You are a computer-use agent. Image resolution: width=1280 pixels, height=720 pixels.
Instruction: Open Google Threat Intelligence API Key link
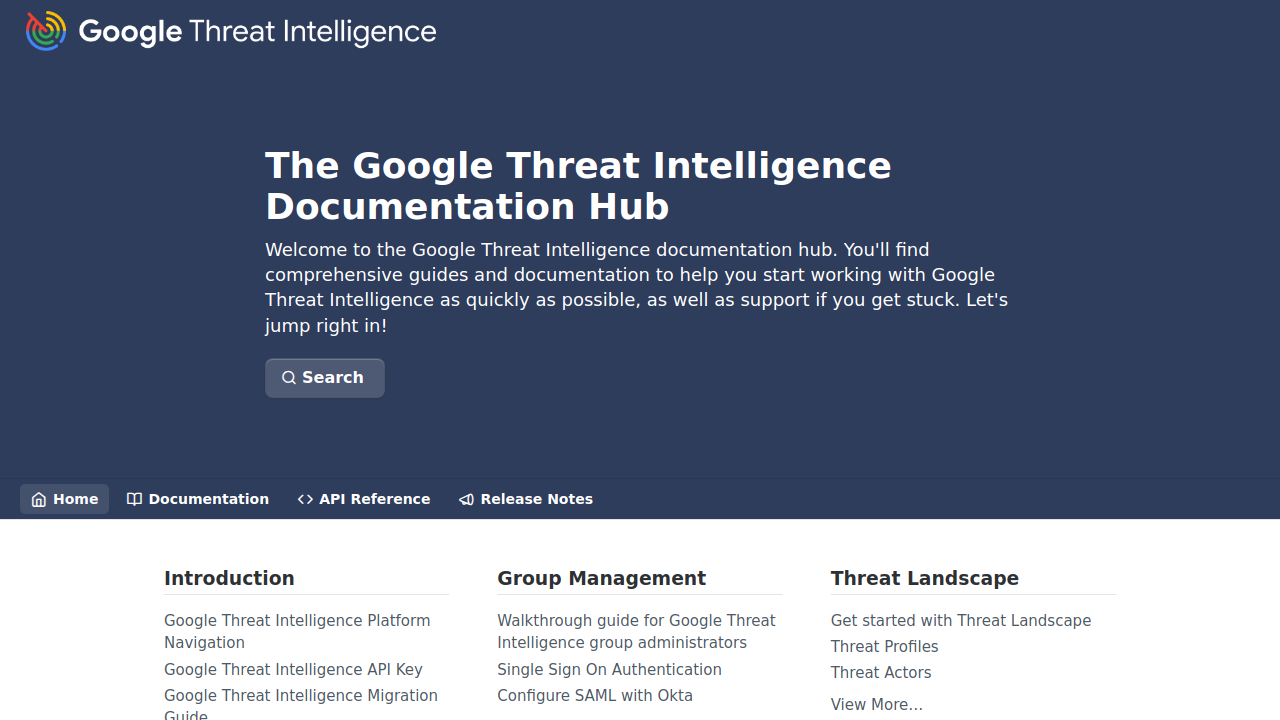click(293, 669)
